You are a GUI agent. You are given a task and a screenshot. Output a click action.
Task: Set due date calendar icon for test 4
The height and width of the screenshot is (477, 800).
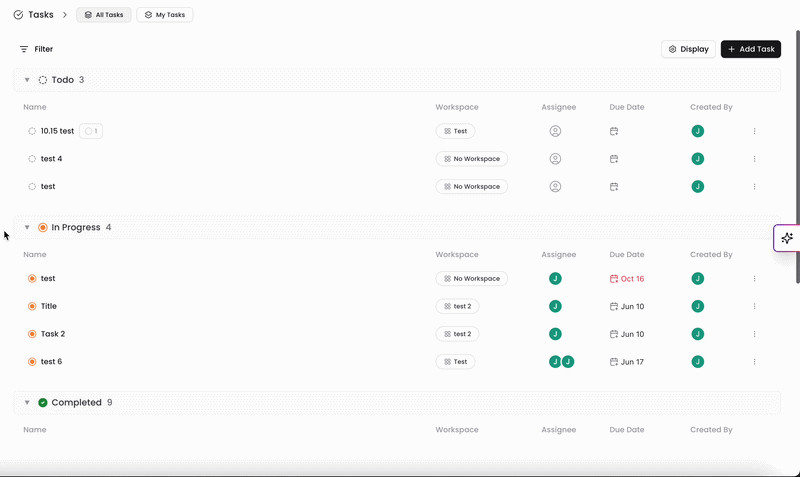tap(614, 159)
